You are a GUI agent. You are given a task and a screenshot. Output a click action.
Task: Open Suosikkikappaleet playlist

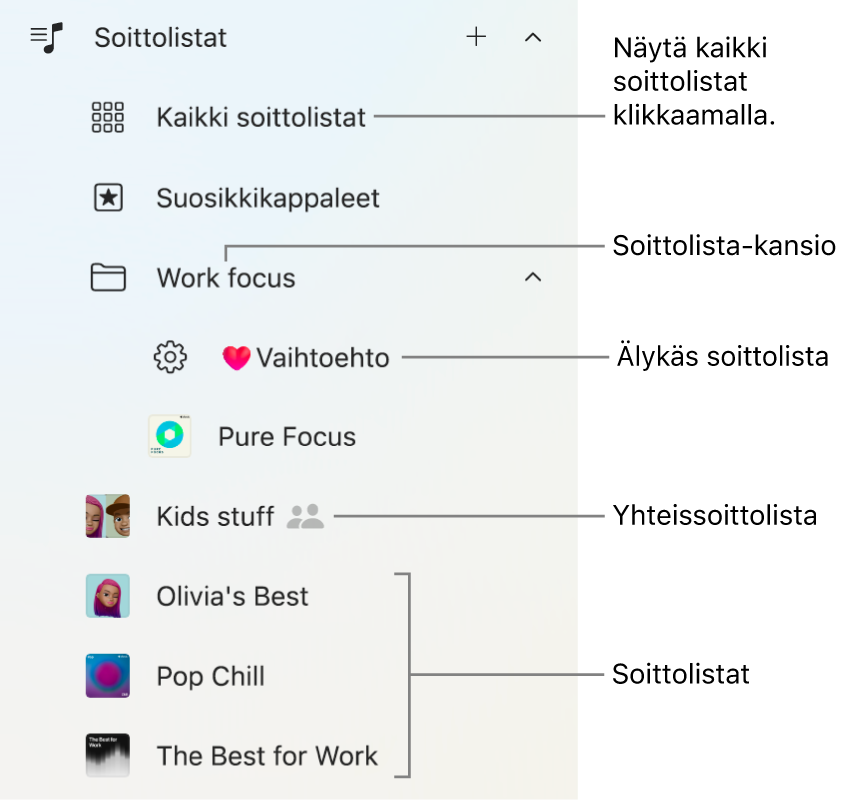click(268, 198)
